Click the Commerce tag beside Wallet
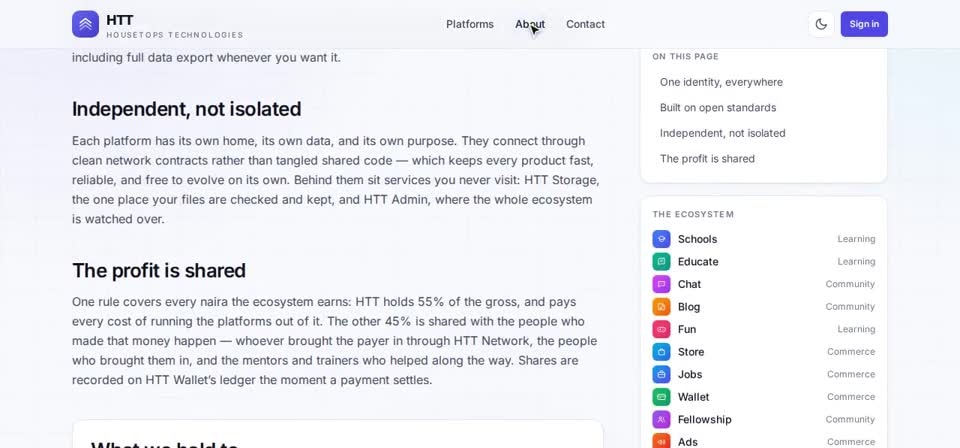This screenshot has height=448, width=960. coord(851,397)
